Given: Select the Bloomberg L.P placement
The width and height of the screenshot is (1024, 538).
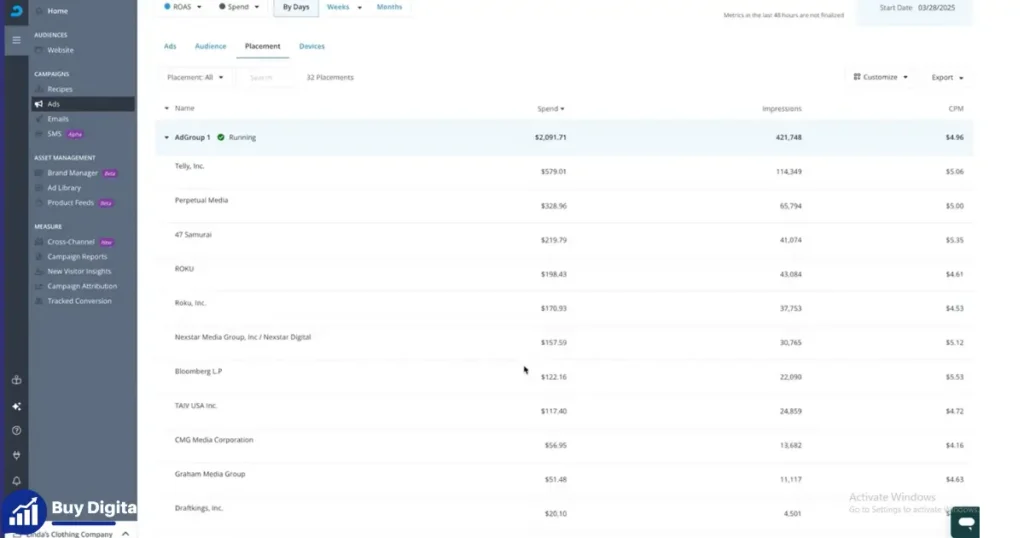Looking at the screenshot, I should tap(198, 371).
